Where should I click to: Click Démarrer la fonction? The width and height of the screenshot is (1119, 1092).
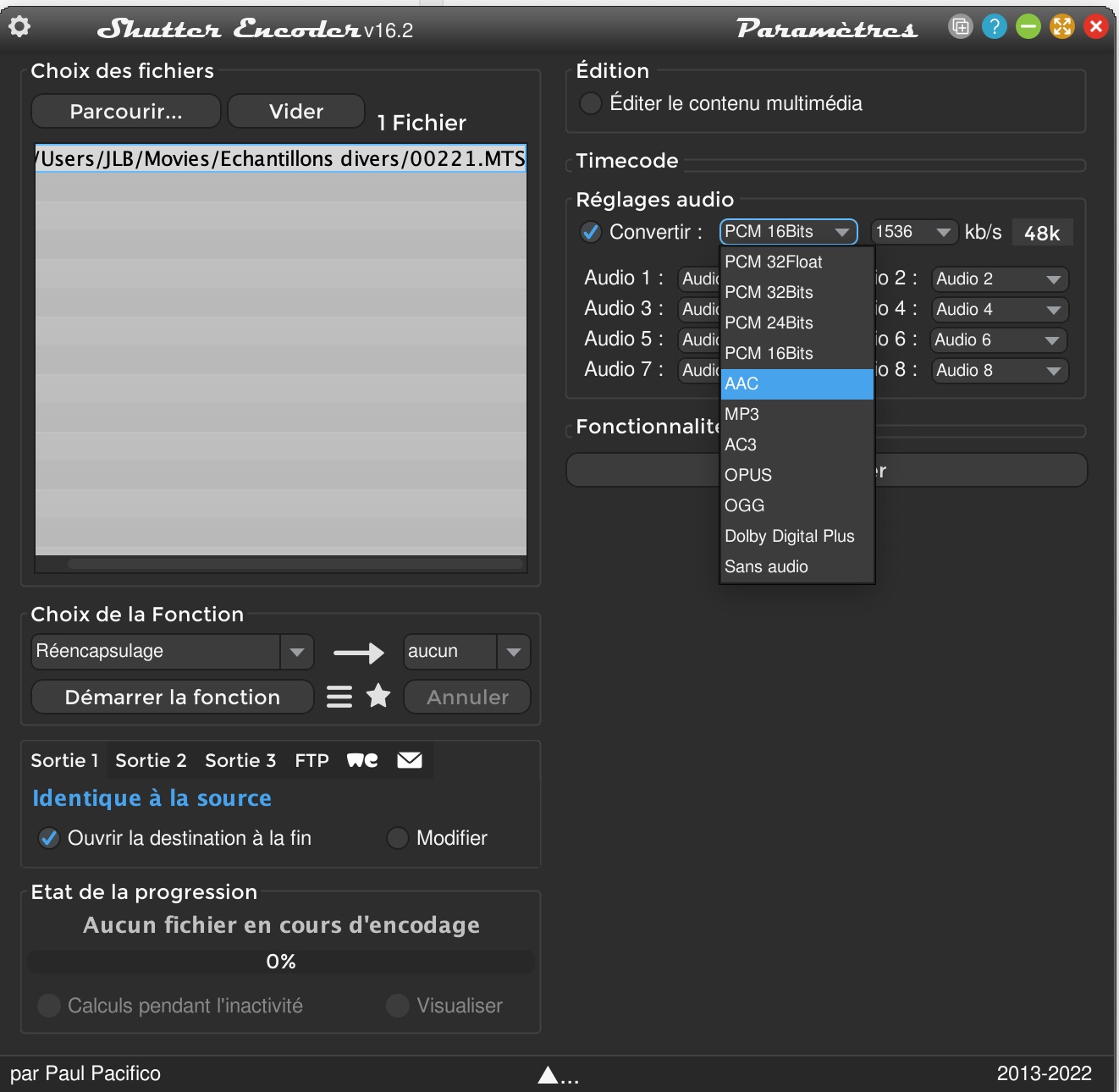click(173, 698)
